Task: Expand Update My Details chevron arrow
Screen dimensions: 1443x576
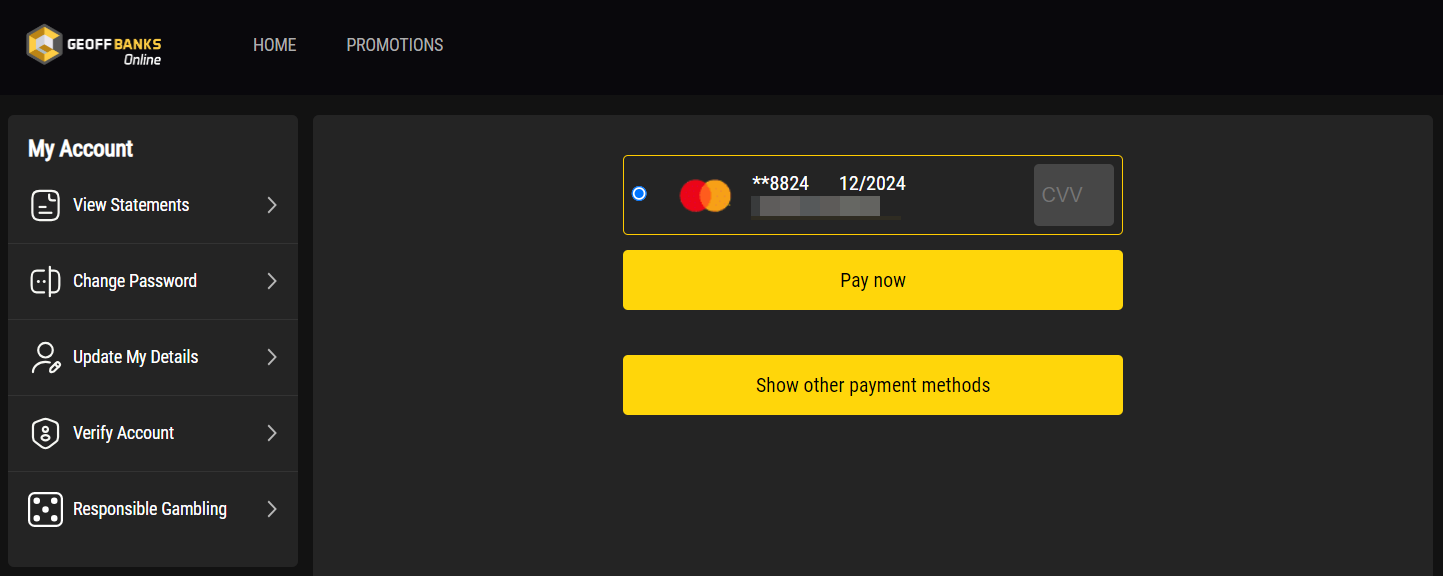Action: point(272,357)
